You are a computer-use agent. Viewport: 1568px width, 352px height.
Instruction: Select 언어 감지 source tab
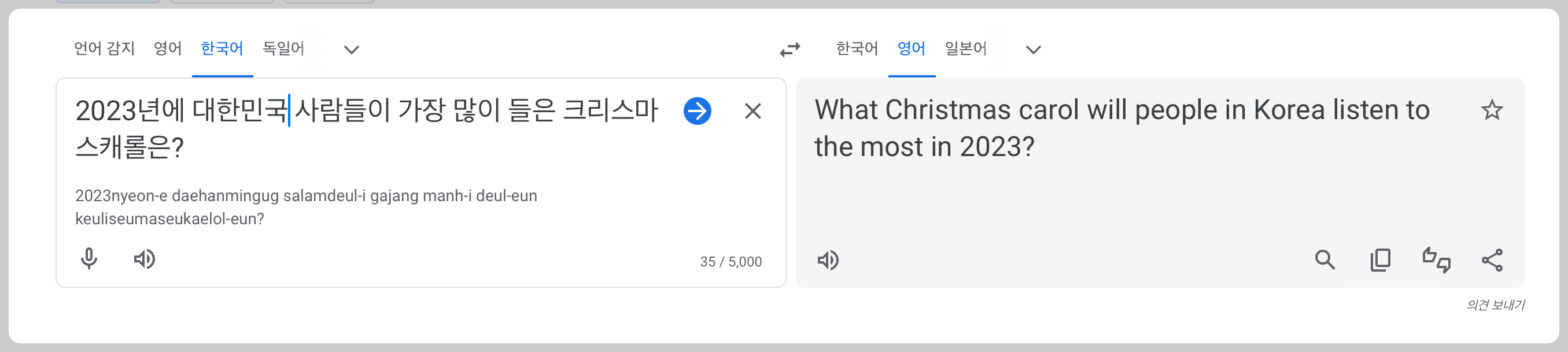point(104,48)
